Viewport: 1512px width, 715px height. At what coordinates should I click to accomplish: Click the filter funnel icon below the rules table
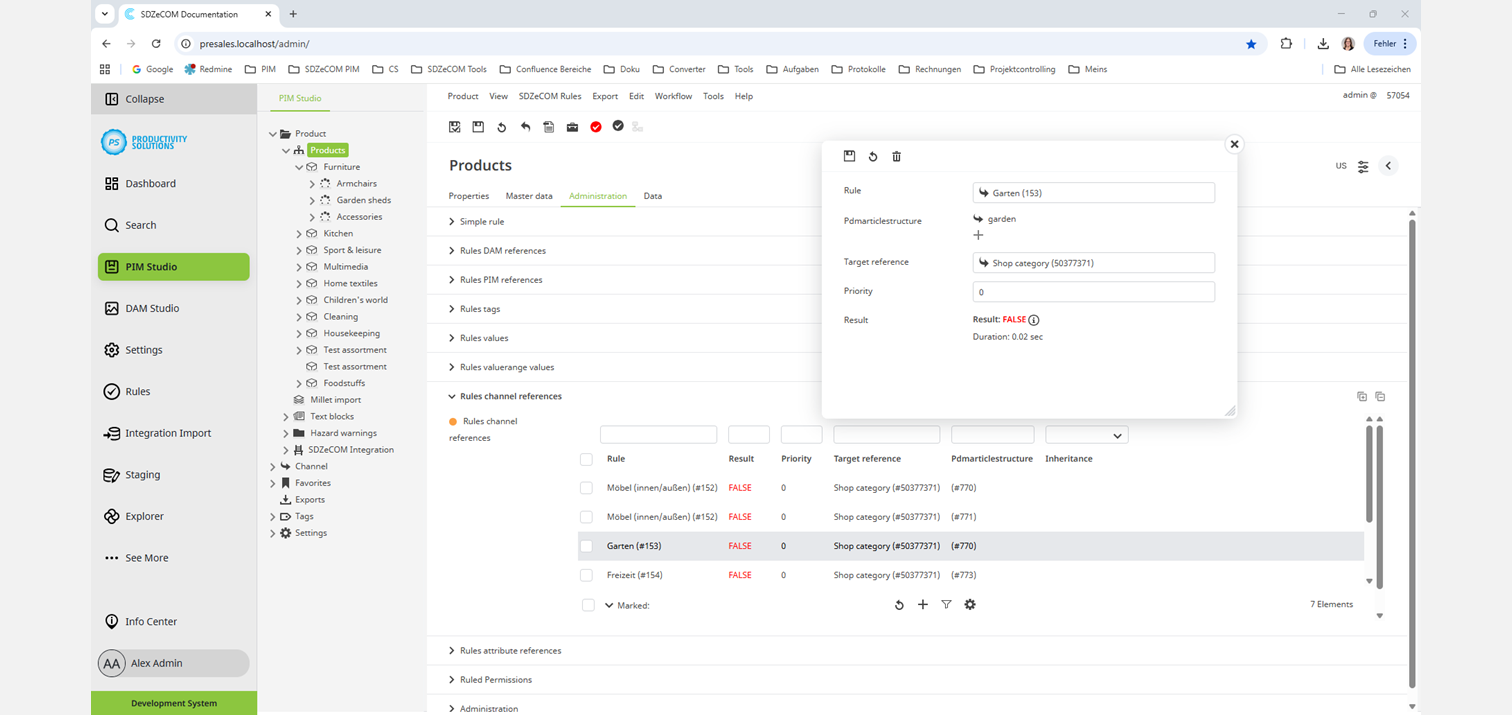tap(946, 605)
